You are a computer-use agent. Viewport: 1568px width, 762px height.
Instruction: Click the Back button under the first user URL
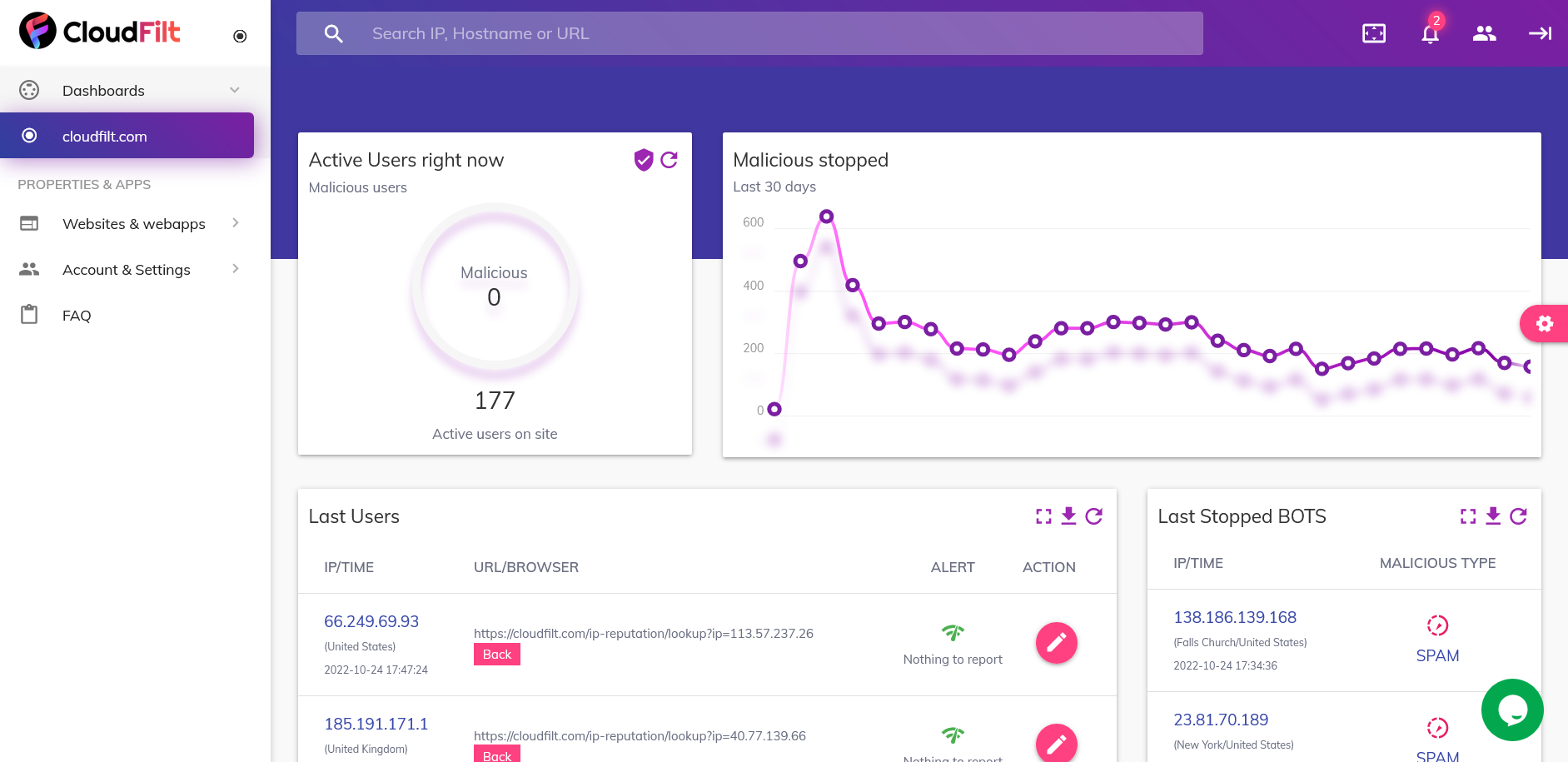click(496, 654)
